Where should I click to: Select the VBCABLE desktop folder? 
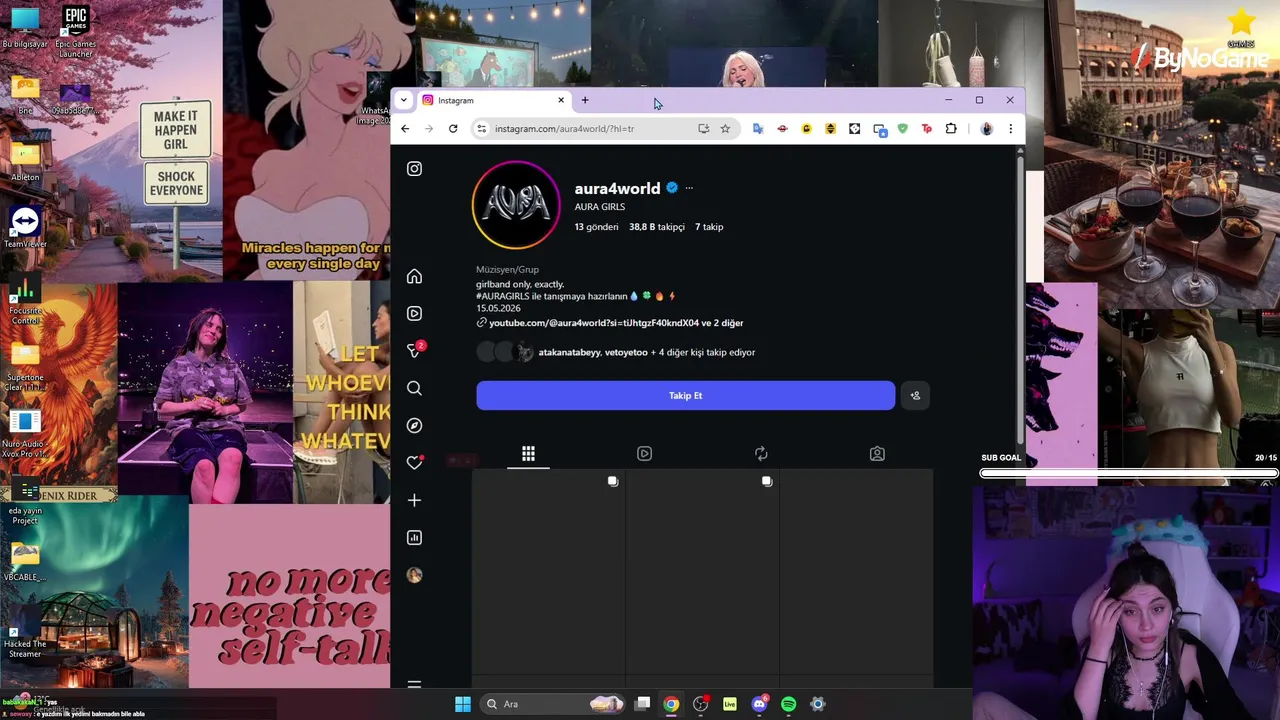click(25, 562)
